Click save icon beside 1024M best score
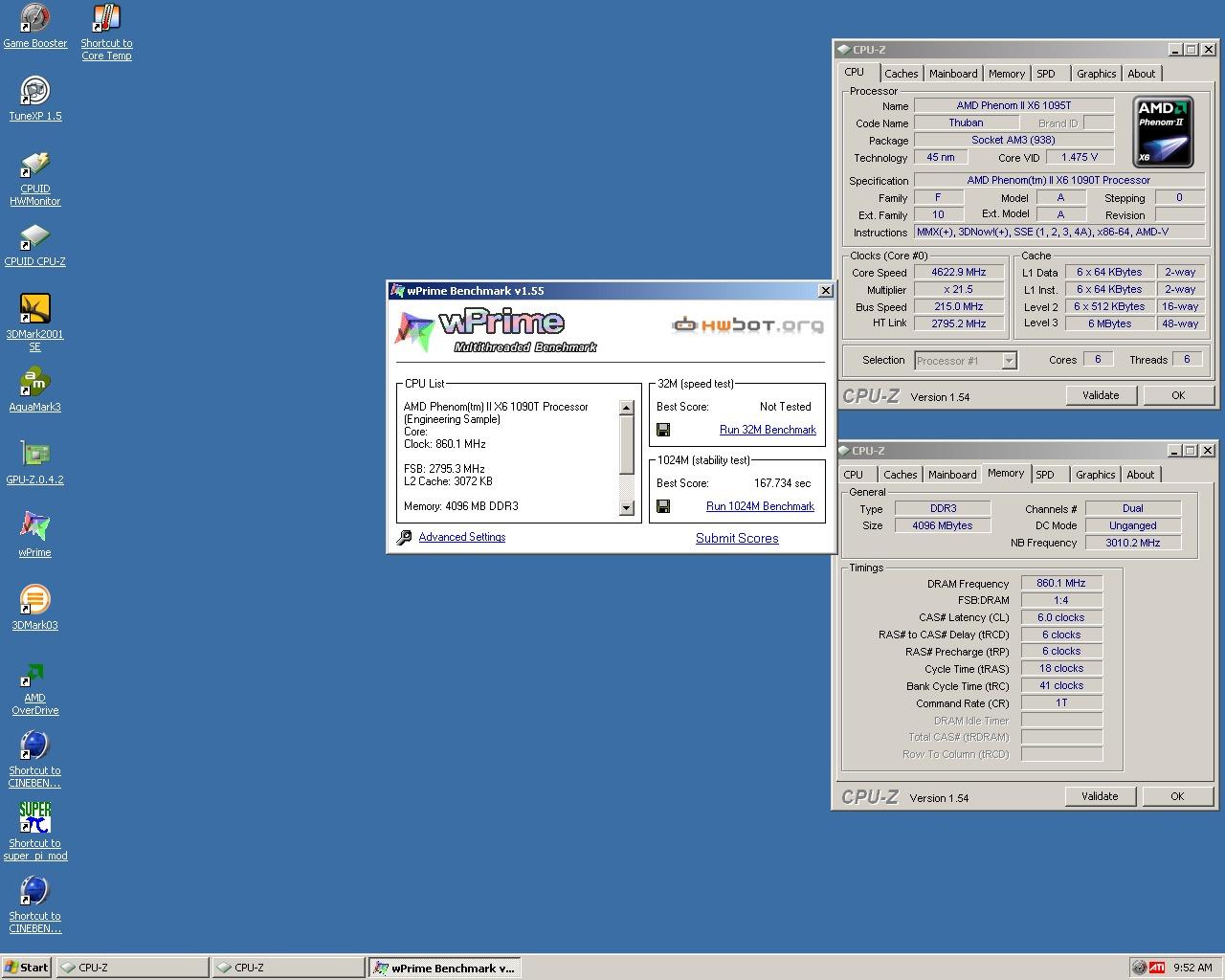Screen dimensions: 1225x980 point(662,506)
